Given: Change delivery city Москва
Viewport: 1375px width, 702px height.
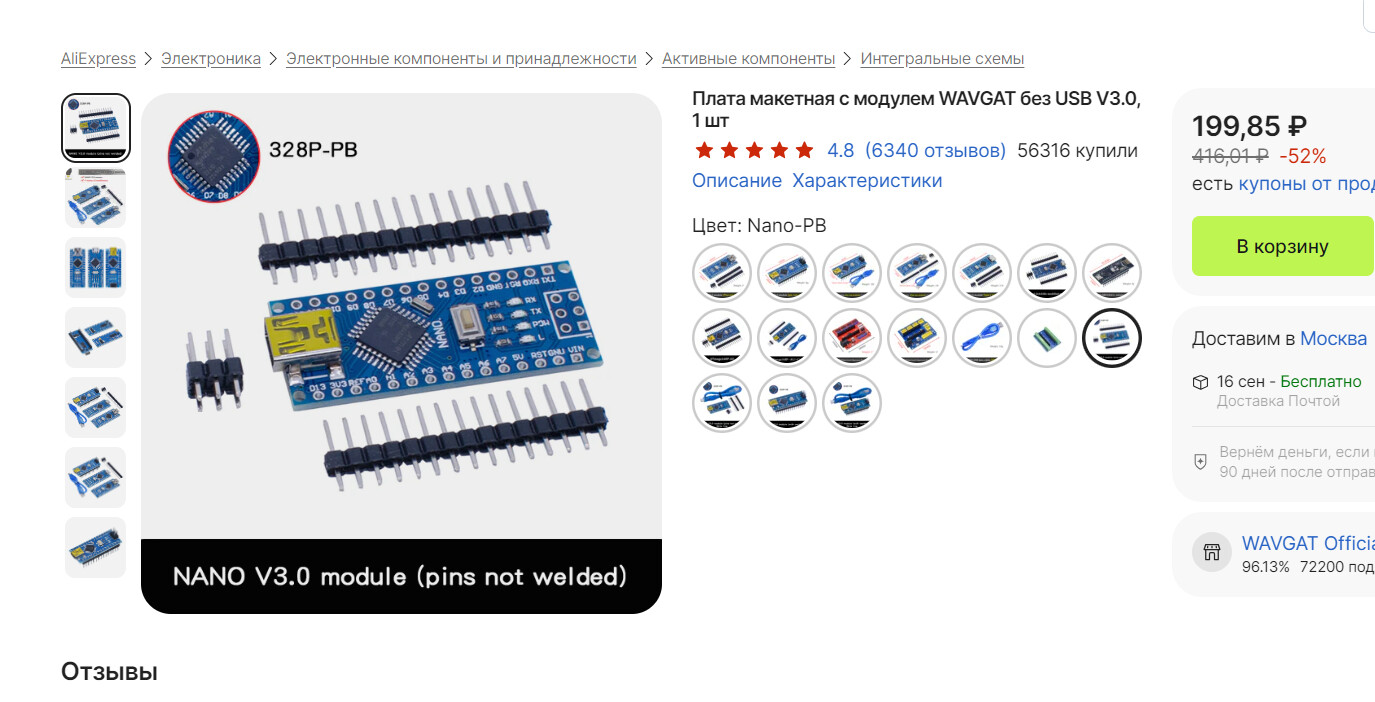Looking at the screenshot, I should [1333, 339].
